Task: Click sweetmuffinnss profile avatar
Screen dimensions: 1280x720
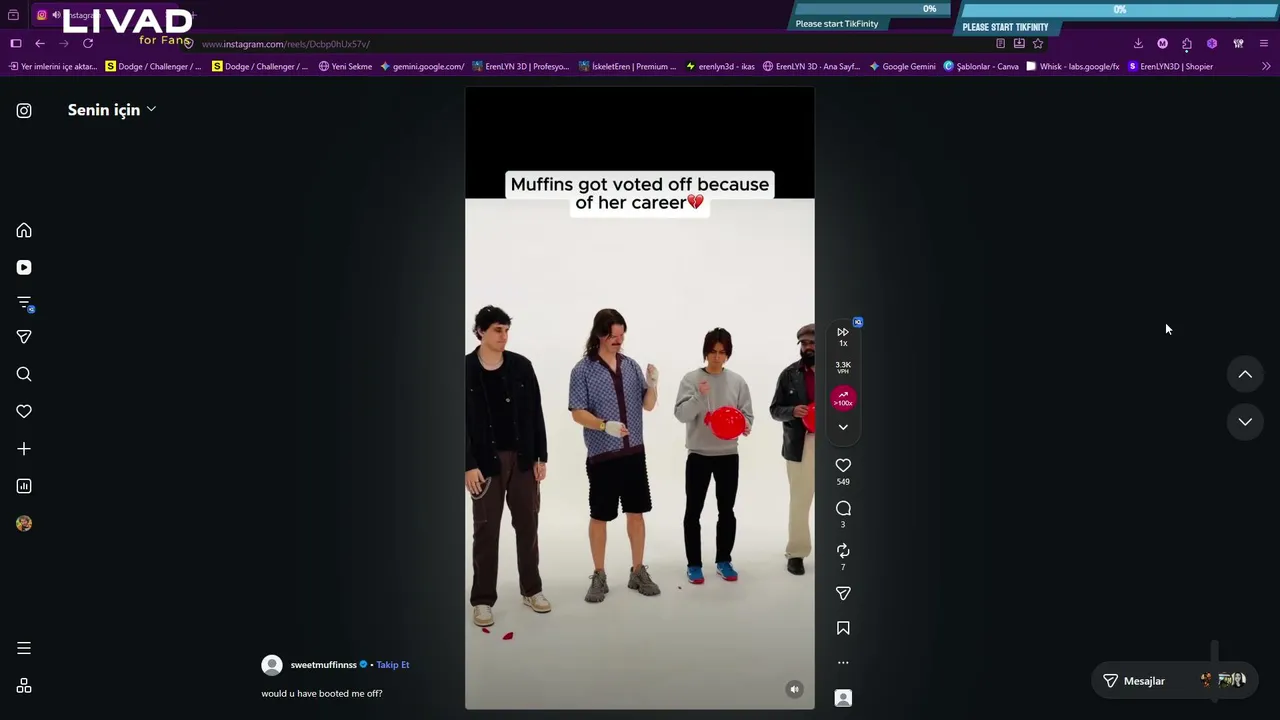Action: [271, 665]
